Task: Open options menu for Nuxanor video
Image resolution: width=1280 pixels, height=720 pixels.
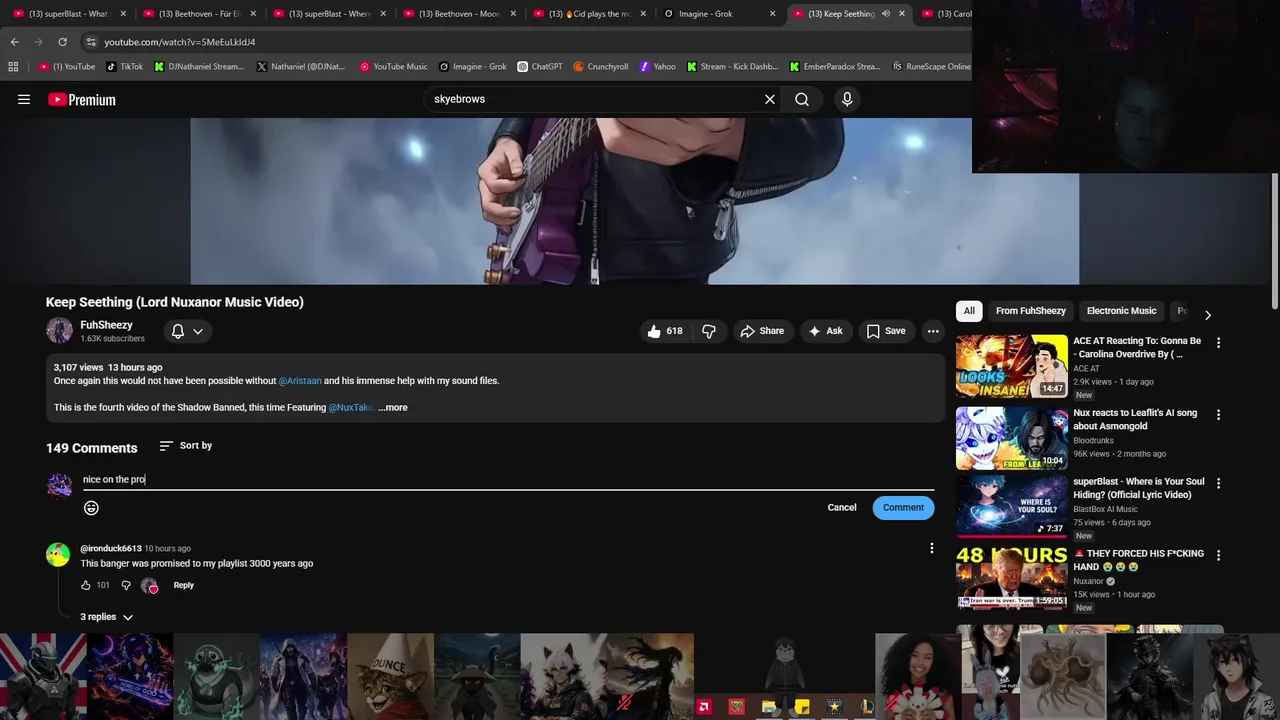Action: pyautogui.click(x=1218, y=555)
